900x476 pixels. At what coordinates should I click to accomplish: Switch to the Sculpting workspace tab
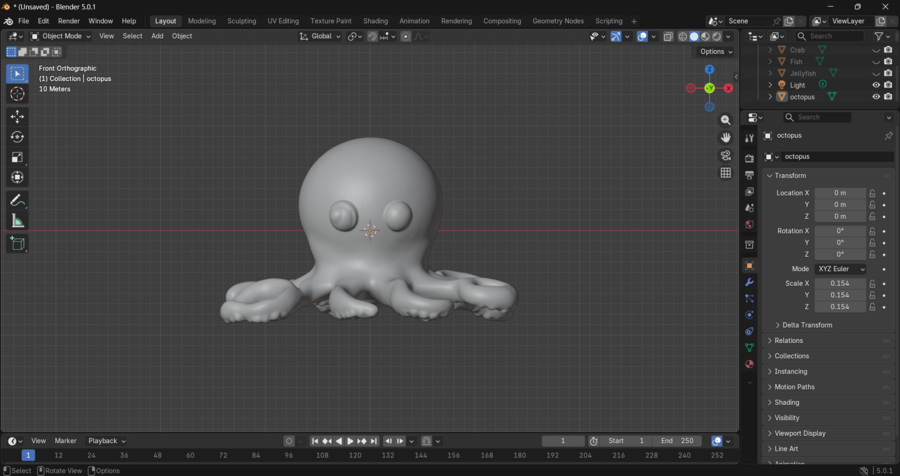tap(241, 21)
